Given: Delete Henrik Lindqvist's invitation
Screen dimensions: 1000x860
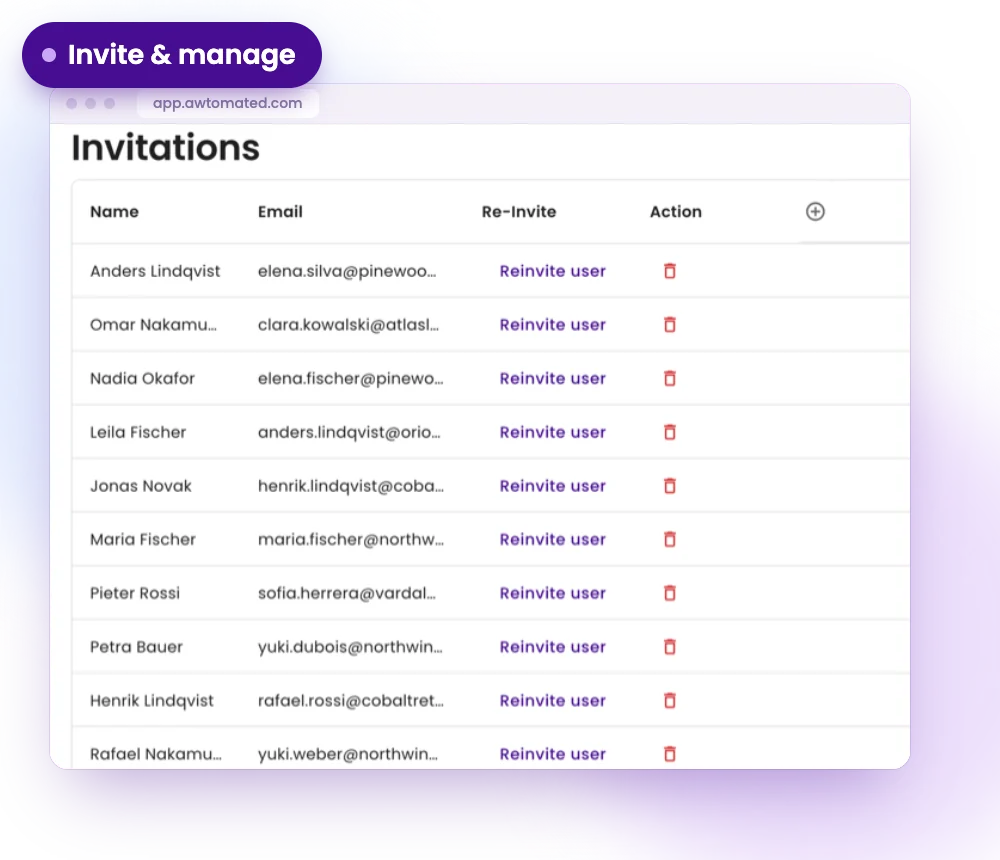Looking at the screenshot, I should (670, 700).
